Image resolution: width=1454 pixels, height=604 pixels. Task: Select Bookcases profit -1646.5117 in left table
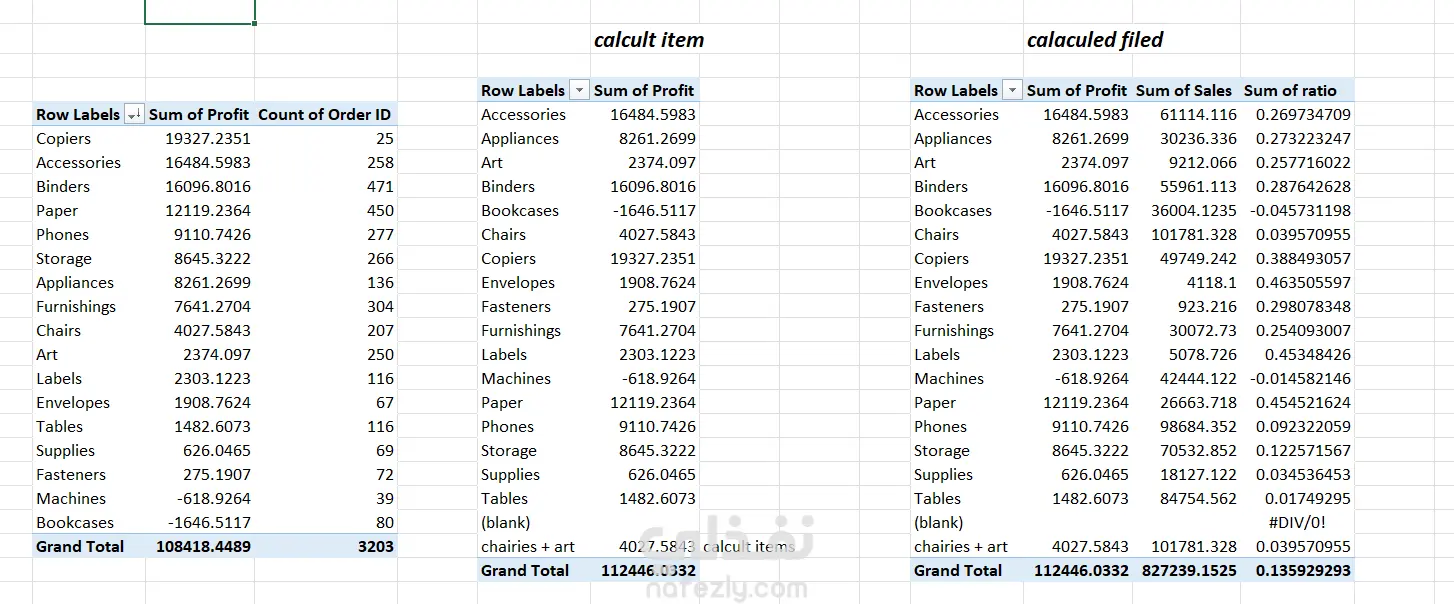point(208,523)
